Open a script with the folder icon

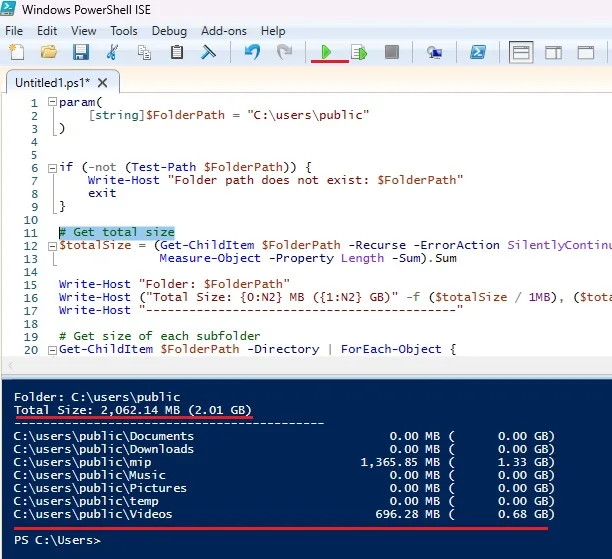point(48,52)
